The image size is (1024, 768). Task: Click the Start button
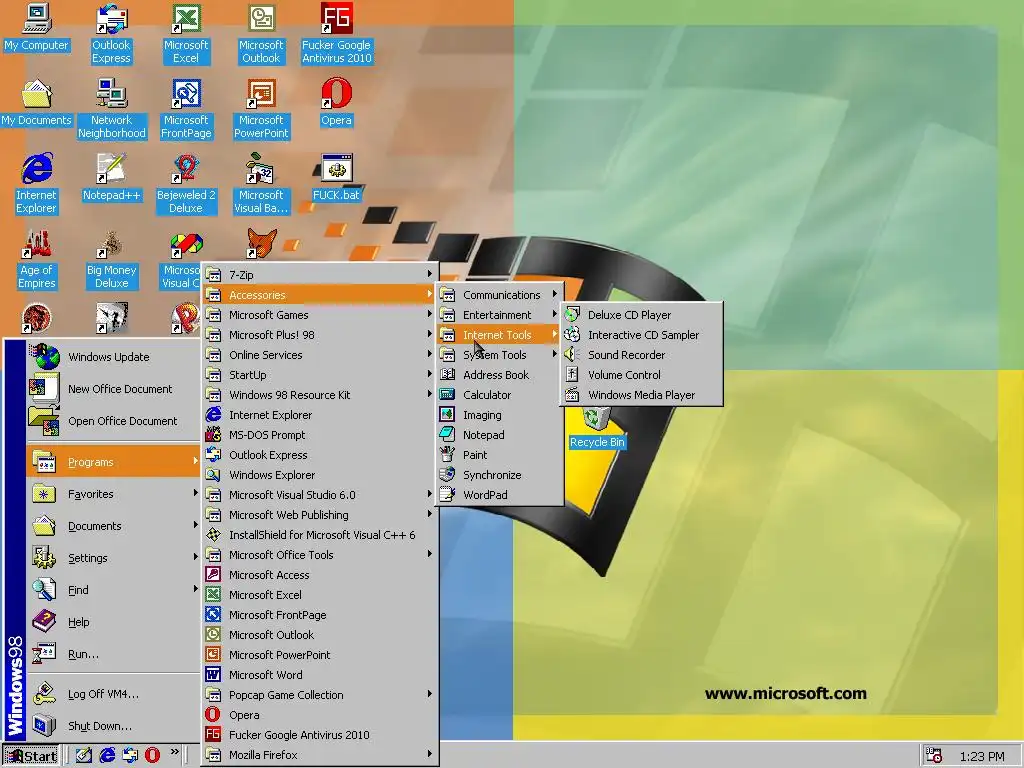tap(31, 756)
